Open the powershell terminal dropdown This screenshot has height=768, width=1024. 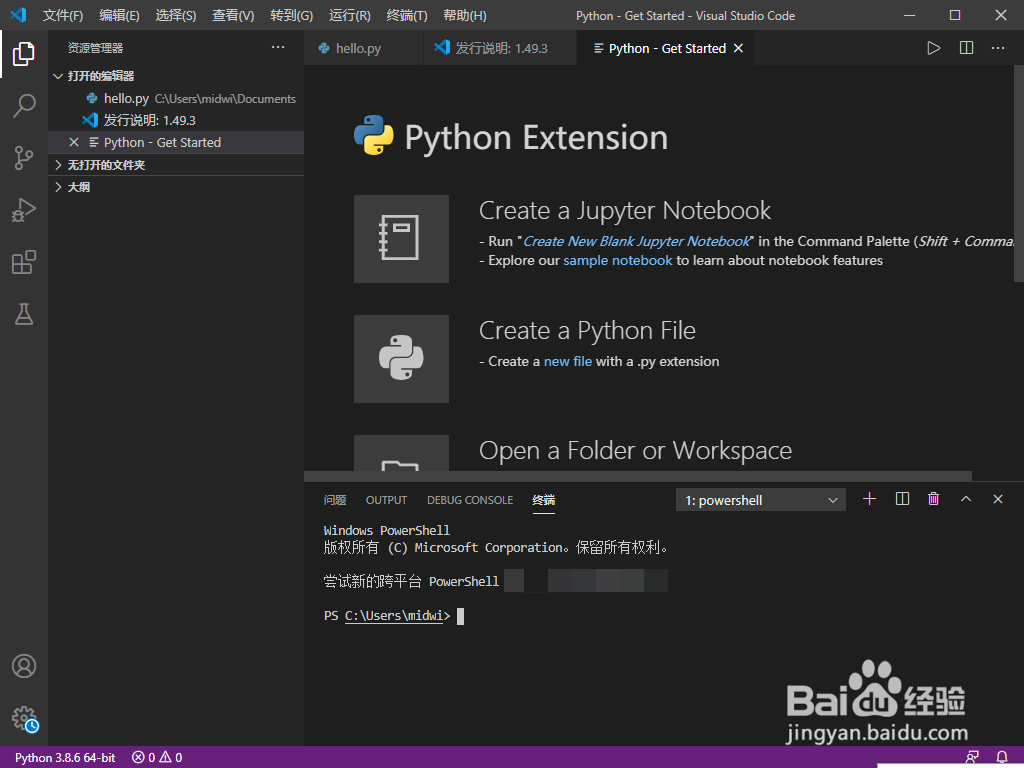tap(761, 500)
